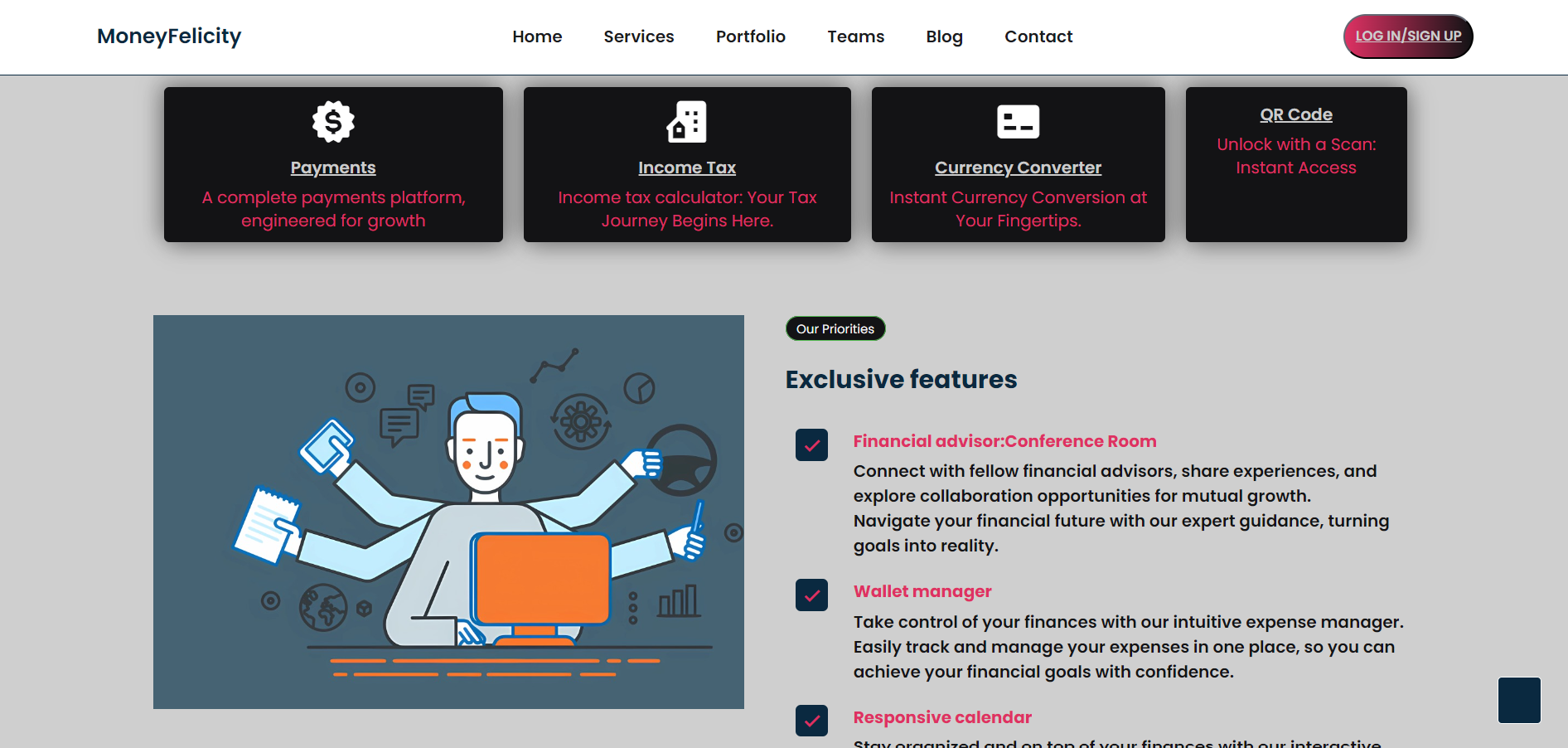Open the Income Tax link
This screenshot has height=748, width=1568.
687,168
